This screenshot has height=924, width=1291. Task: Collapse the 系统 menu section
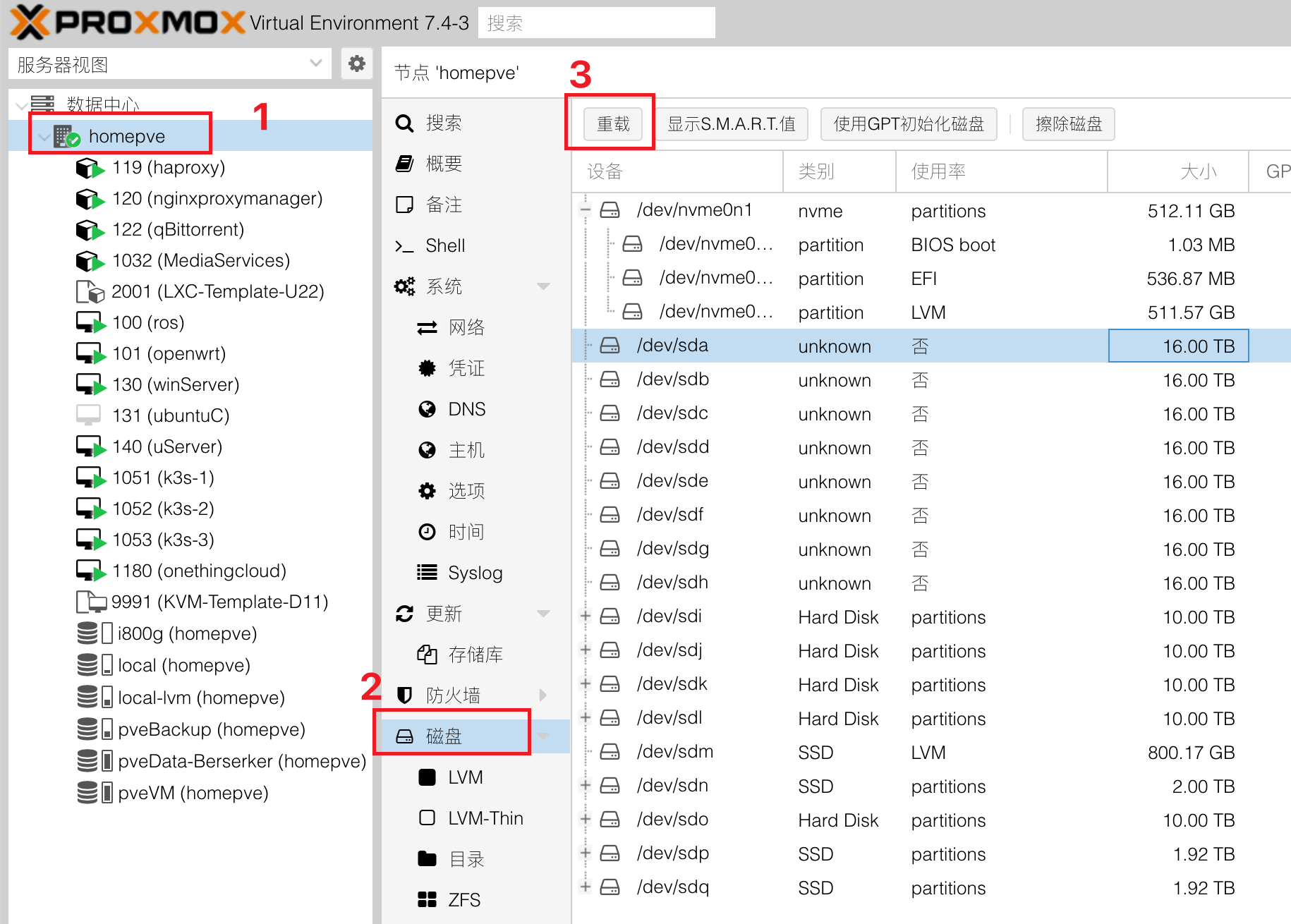pos(543,286)
